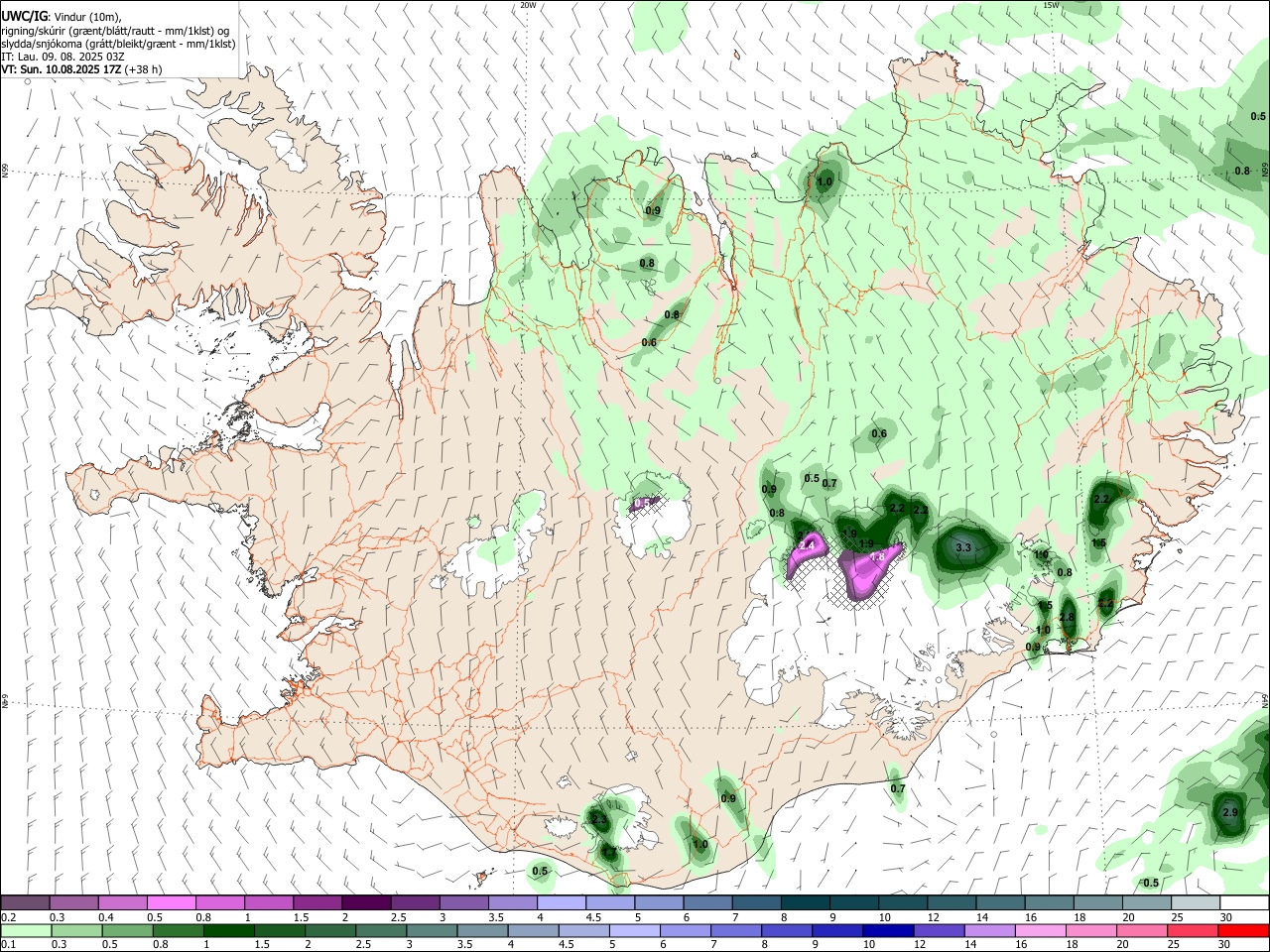This screenshot has height=952, width=1270.
Task: Click the white 2.4 label on pink area
Action: point(807,545)
